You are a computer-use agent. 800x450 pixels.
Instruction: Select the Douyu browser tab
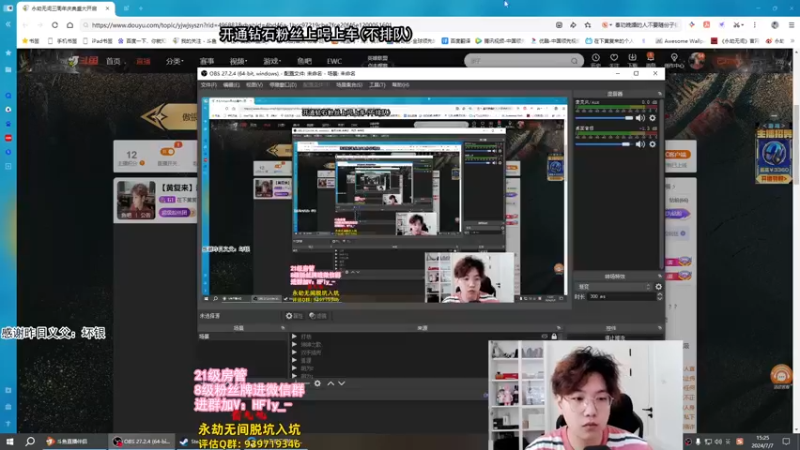point(66,8)
